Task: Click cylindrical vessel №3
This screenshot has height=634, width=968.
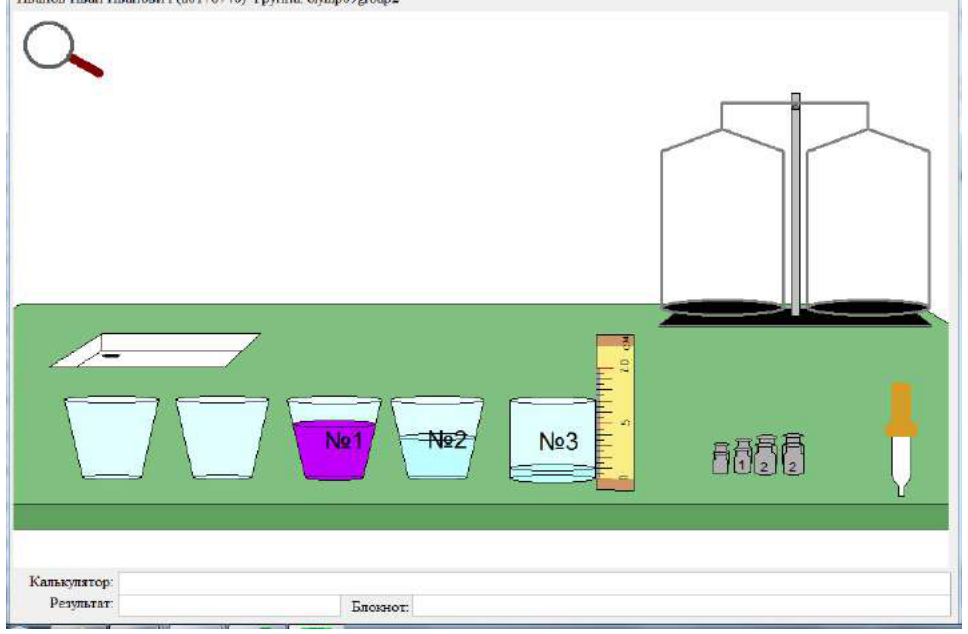Action: pos(553,440)
